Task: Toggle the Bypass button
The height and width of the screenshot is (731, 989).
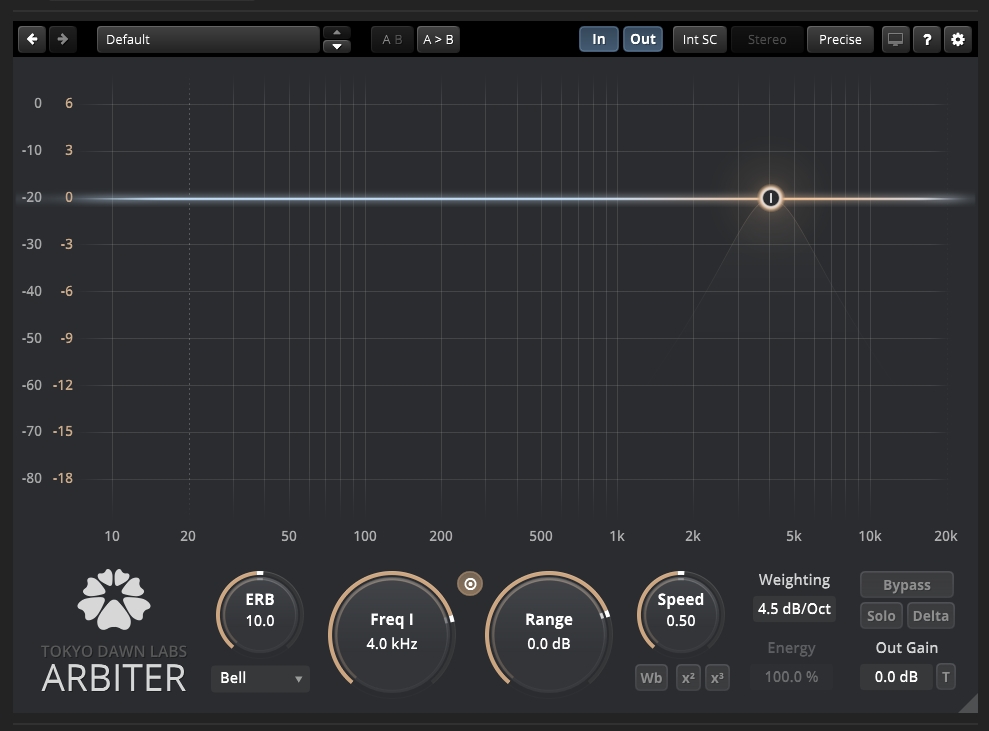Action: 906,585
